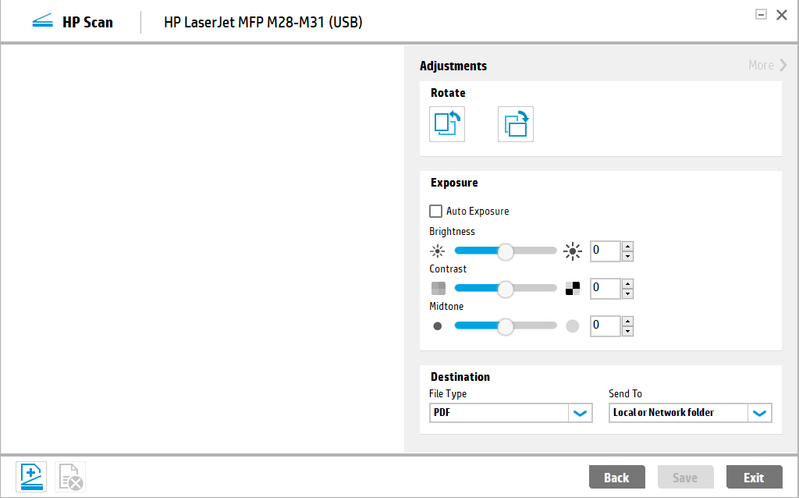799x498 pixels.
Task: Click the Brightness slider handle
Action: point(505,251)
